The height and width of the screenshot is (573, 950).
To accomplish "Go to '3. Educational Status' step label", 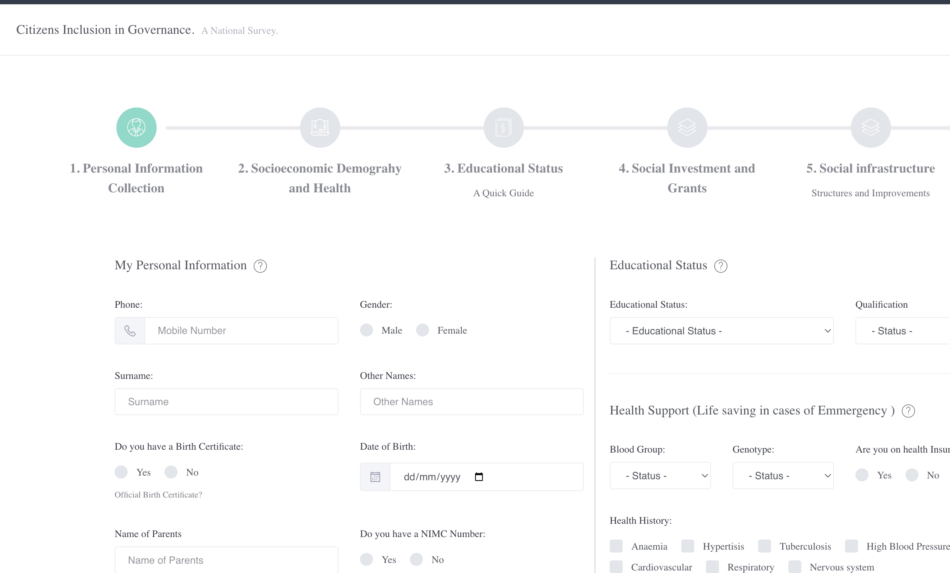I will pos(503,168).
